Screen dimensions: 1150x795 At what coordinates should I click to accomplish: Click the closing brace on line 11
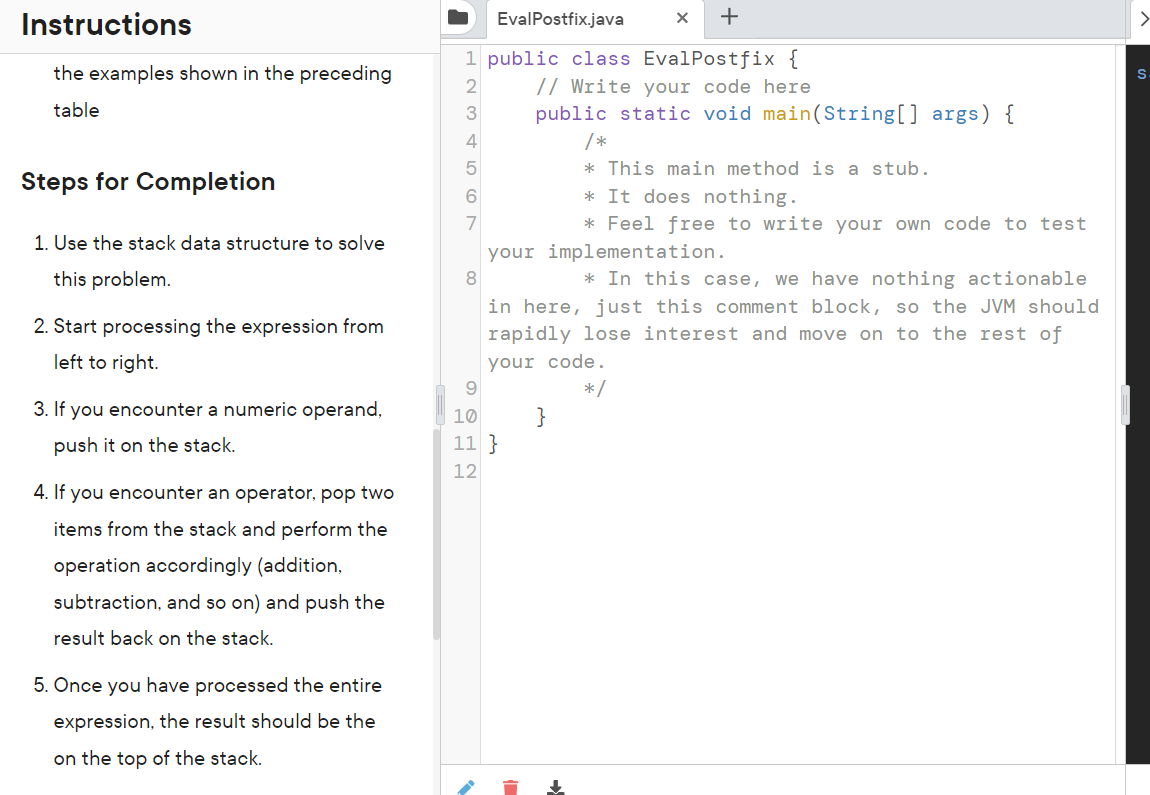(x=491, y=443)
